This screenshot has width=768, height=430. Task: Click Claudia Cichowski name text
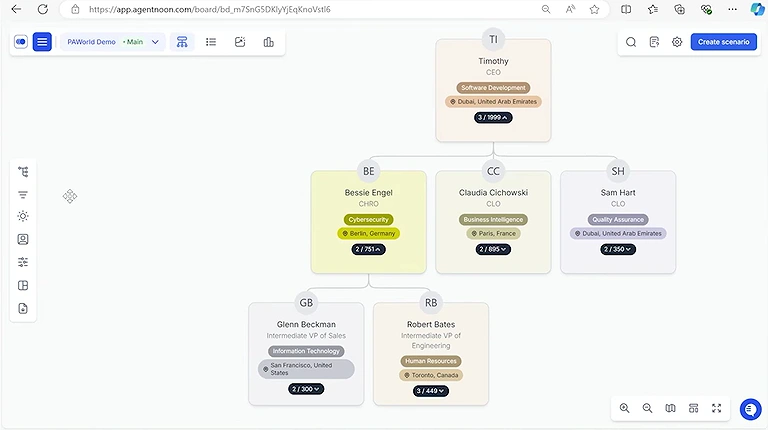click(493, 192)
